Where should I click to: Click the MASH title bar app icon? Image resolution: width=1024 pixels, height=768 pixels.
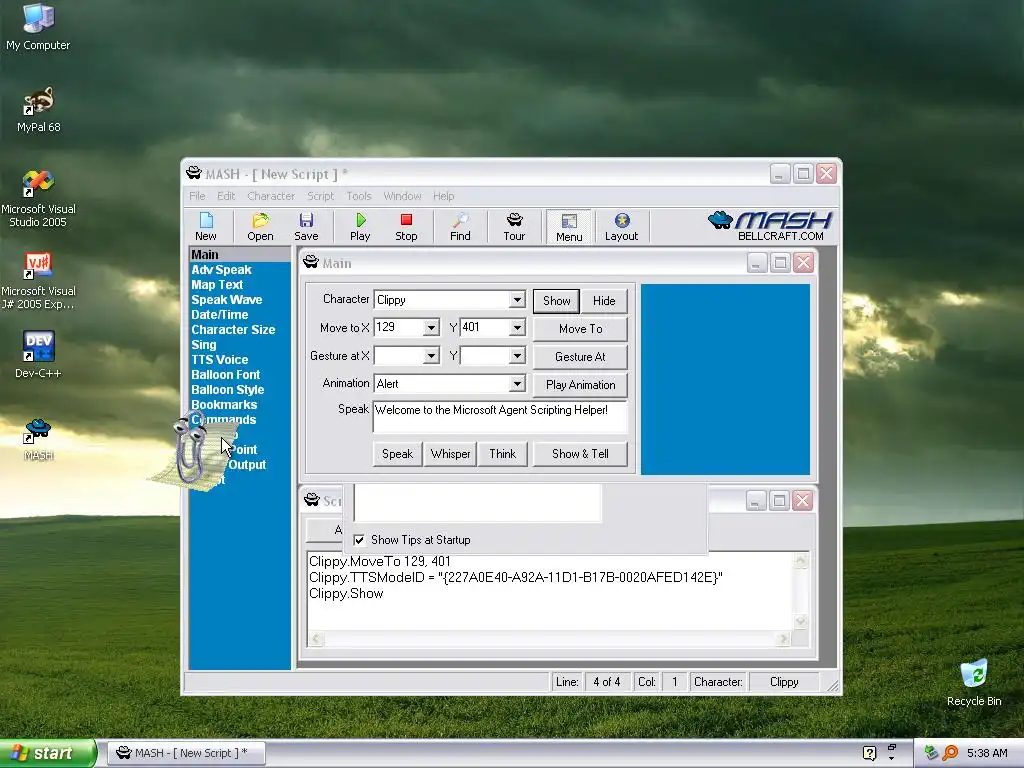[x=194, y=173]
